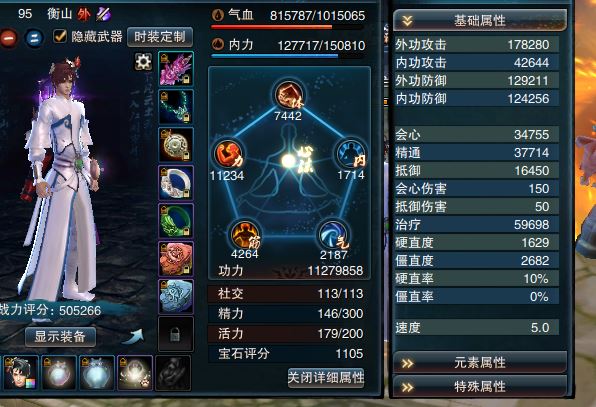Image resolution: width=596 pixels, height=407 pixels.
Task: Click the 显示装备 button
Action: (x=60, y=337)
